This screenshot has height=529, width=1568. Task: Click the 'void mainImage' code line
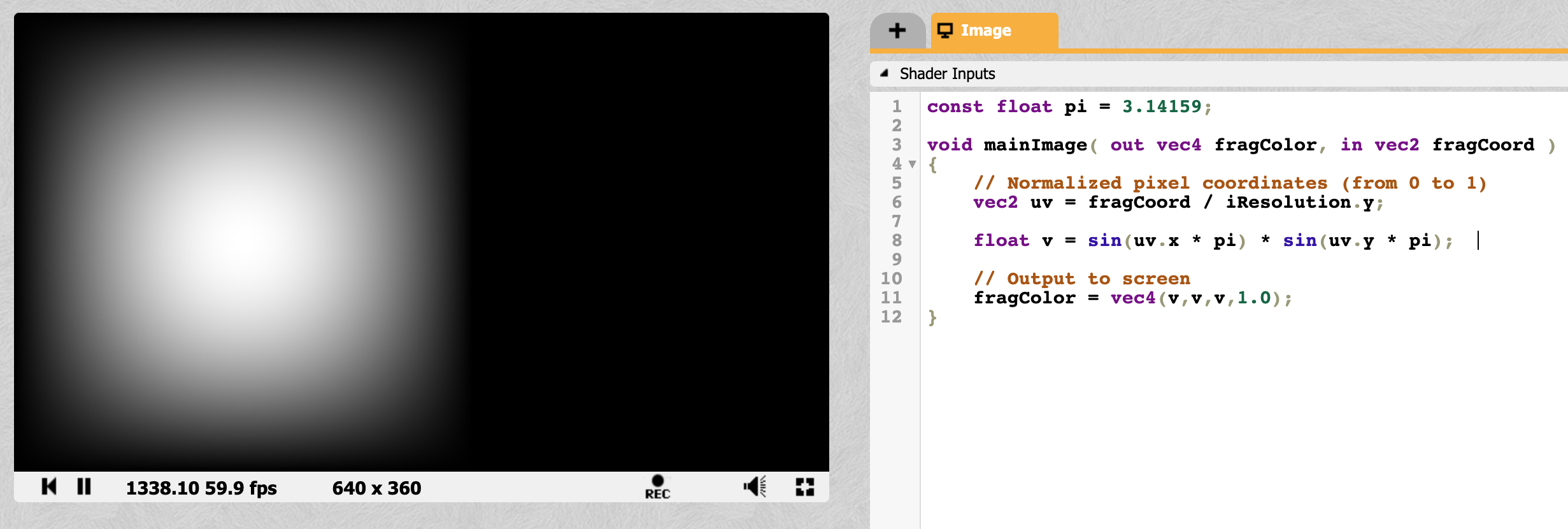(x=1241, y=145)
